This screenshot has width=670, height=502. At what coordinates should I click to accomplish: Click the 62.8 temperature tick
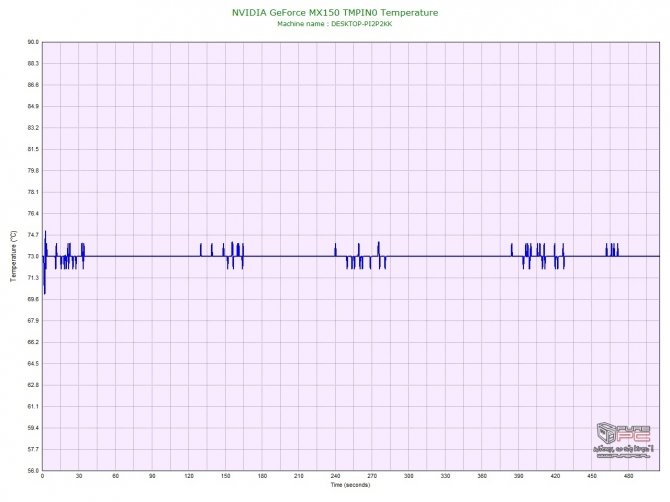[x=33, y=385]
